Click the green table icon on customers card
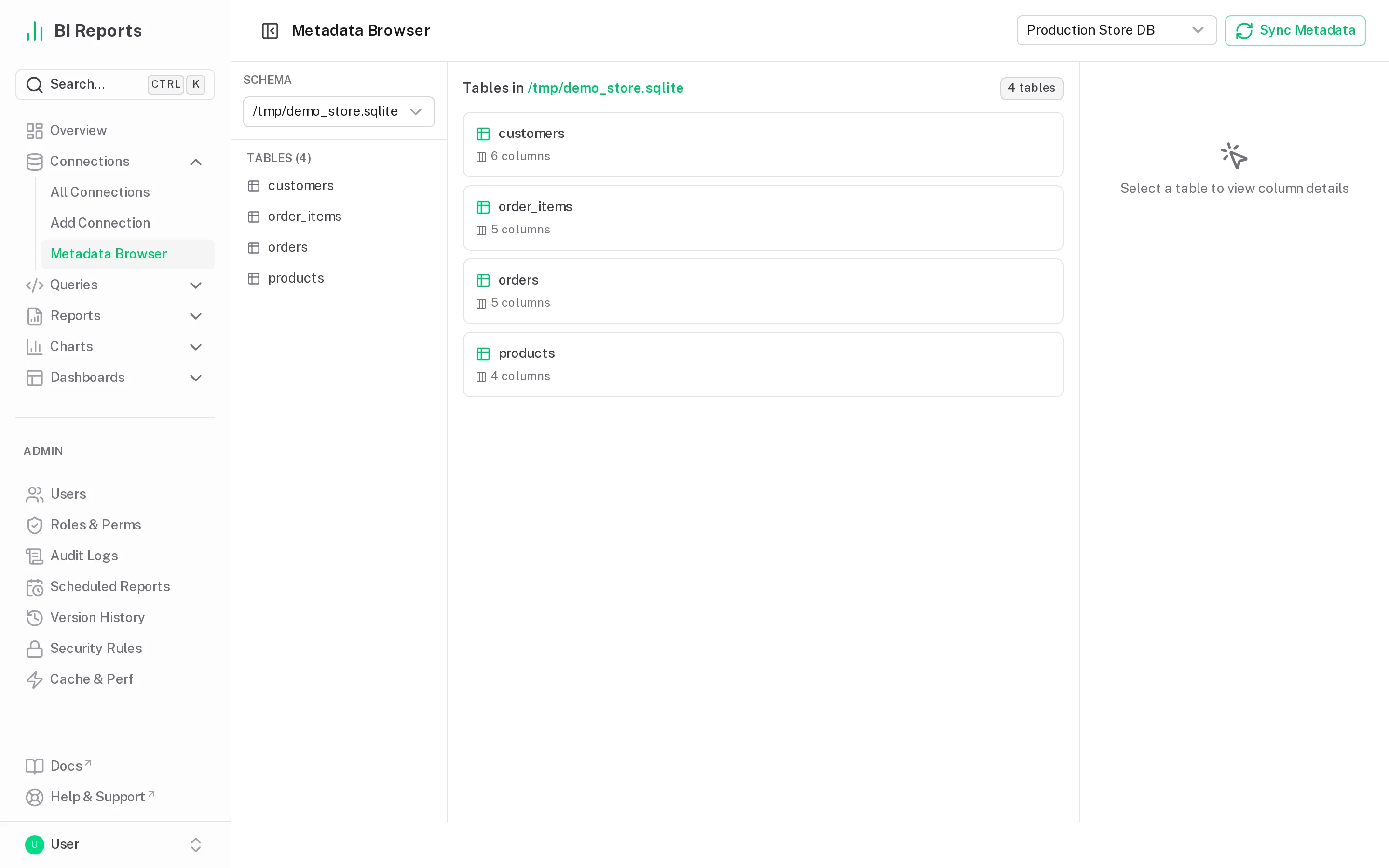 pyautogui.click(x=483, y=134)
